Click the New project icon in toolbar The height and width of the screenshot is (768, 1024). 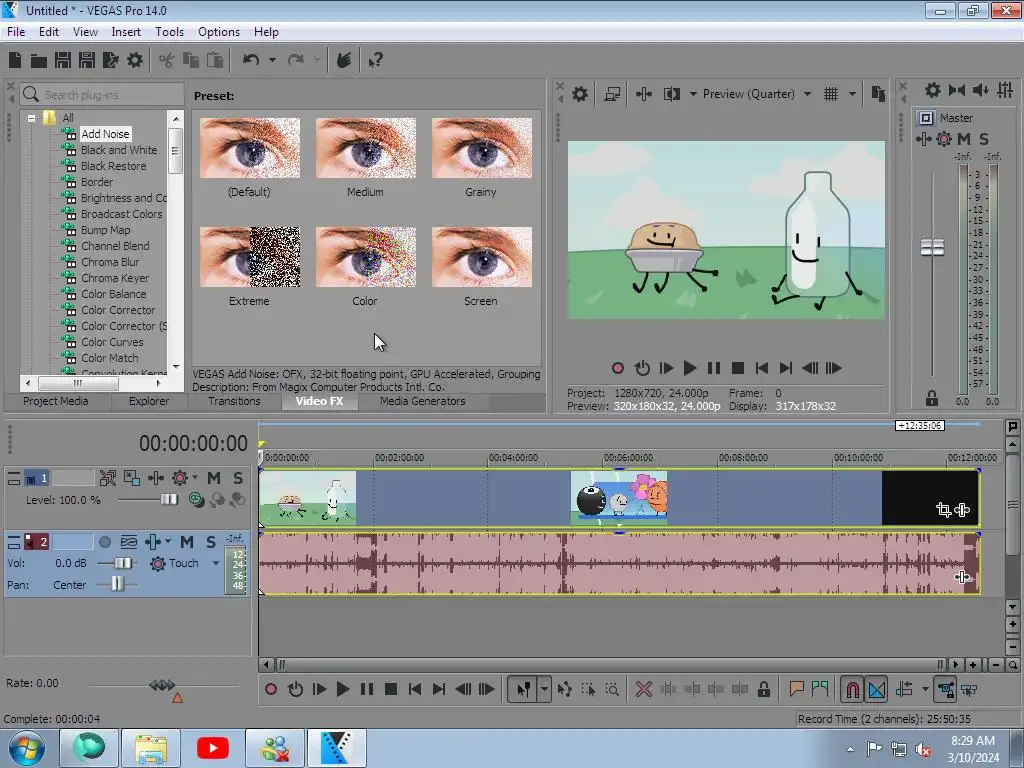(x=15, y=60)
